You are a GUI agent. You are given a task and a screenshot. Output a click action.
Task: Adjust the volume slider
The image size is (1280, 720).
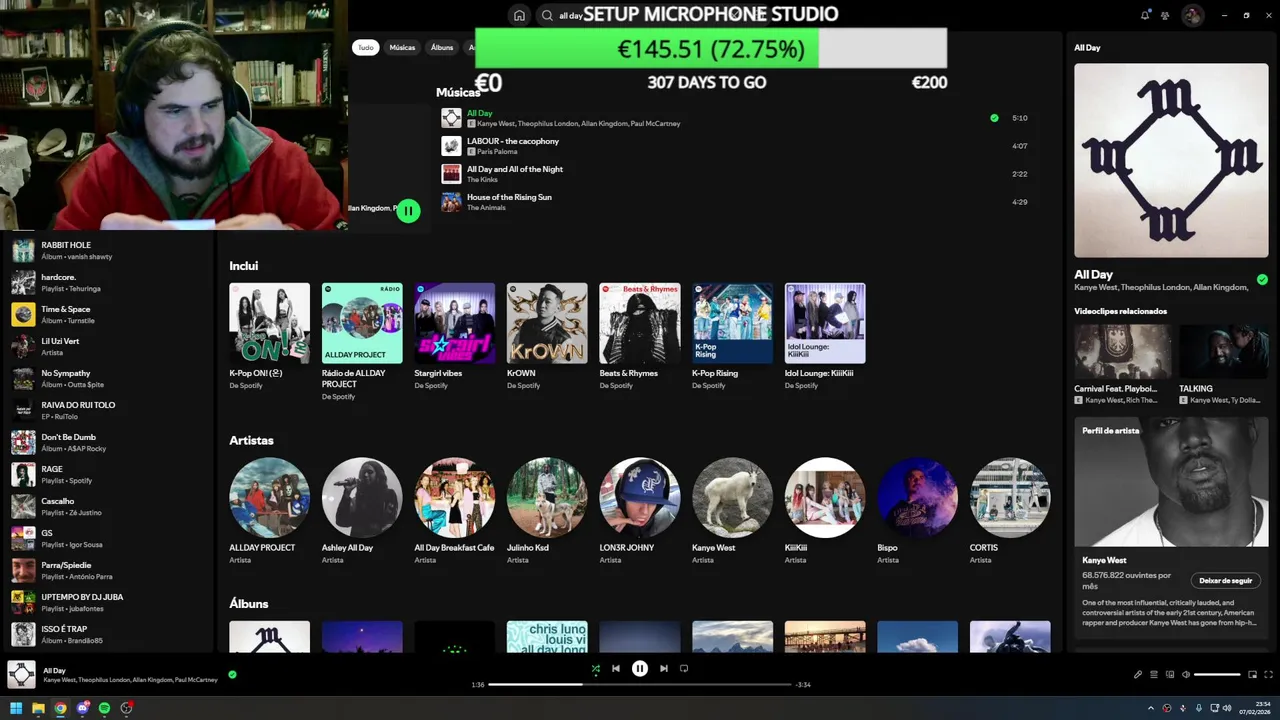pos(1217,674)
